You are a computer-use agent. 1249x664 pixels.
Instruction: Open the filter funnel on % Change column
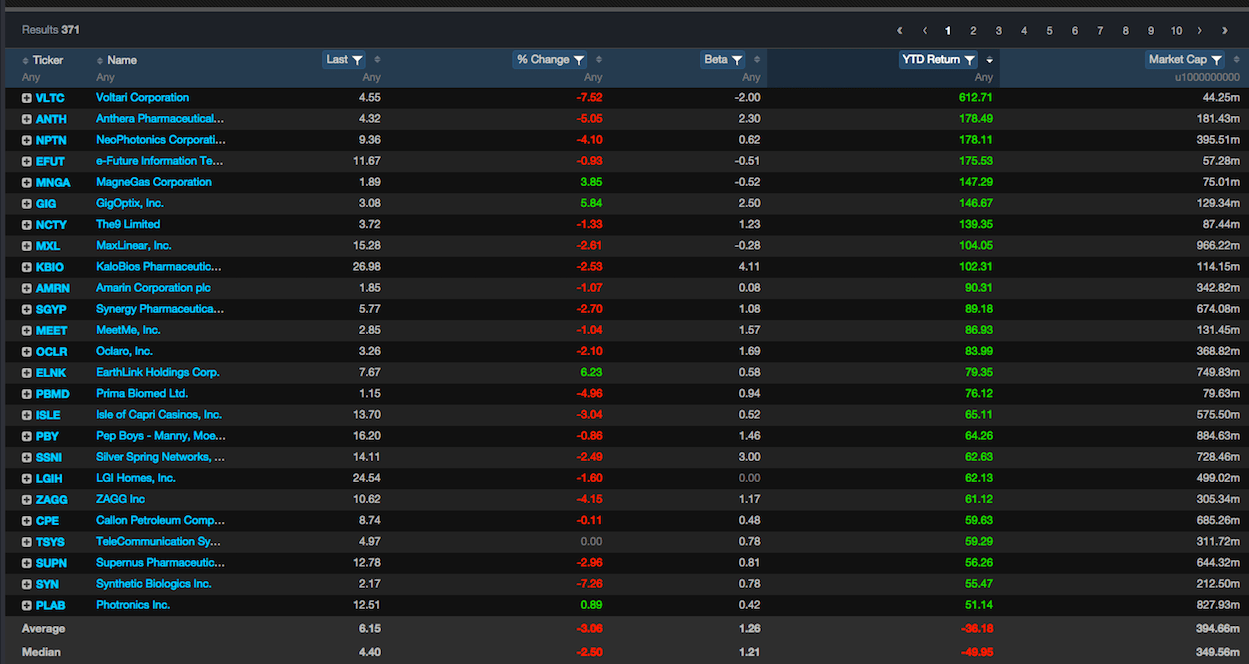pos(579,60)
